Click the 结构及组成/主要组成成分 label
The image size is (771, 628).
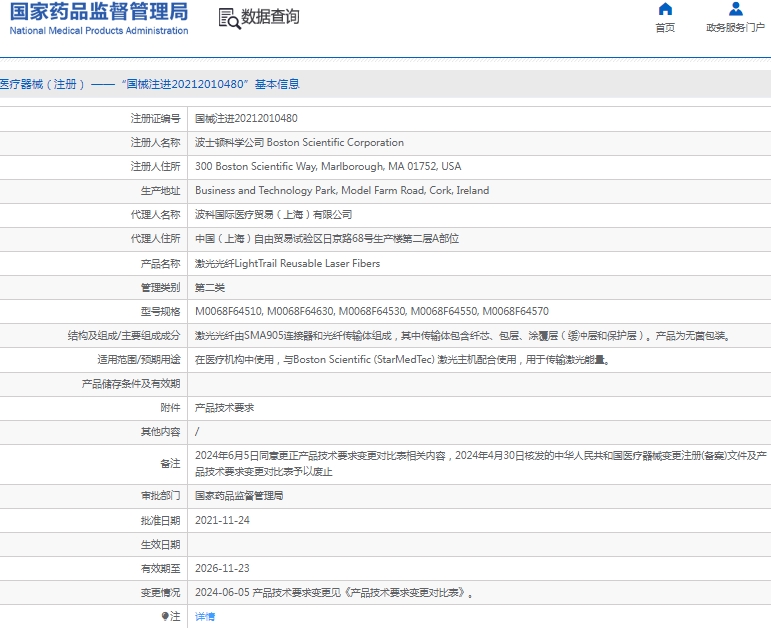pyautogui.click(x=124, y=336)
